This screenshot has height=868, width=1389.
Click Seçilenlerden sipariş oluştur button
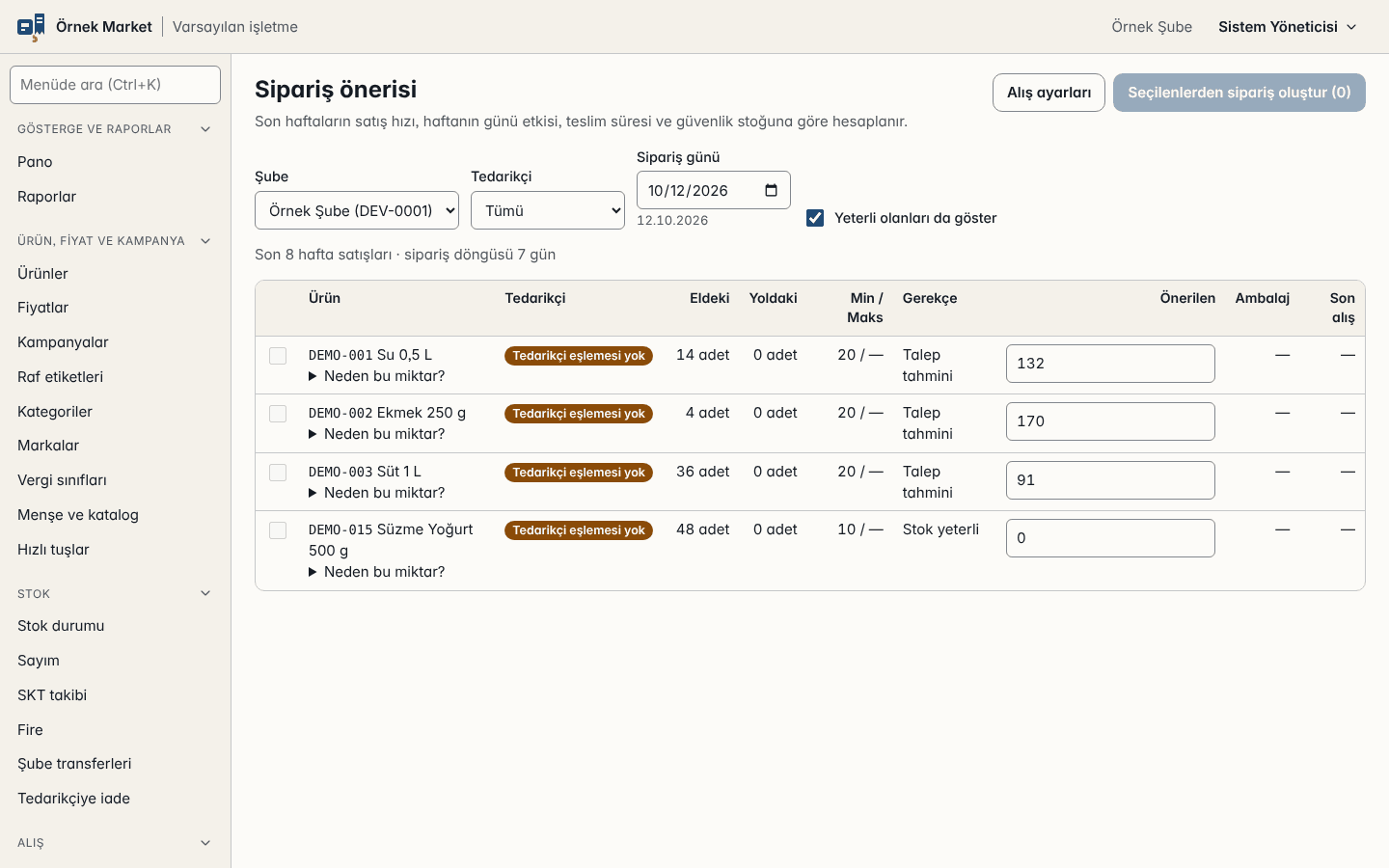1239,93
